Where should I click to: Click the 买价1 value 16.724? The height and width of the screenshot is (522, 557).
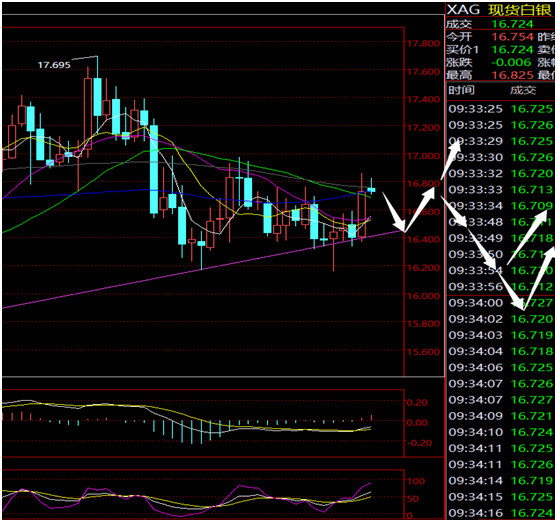point(513,49)
